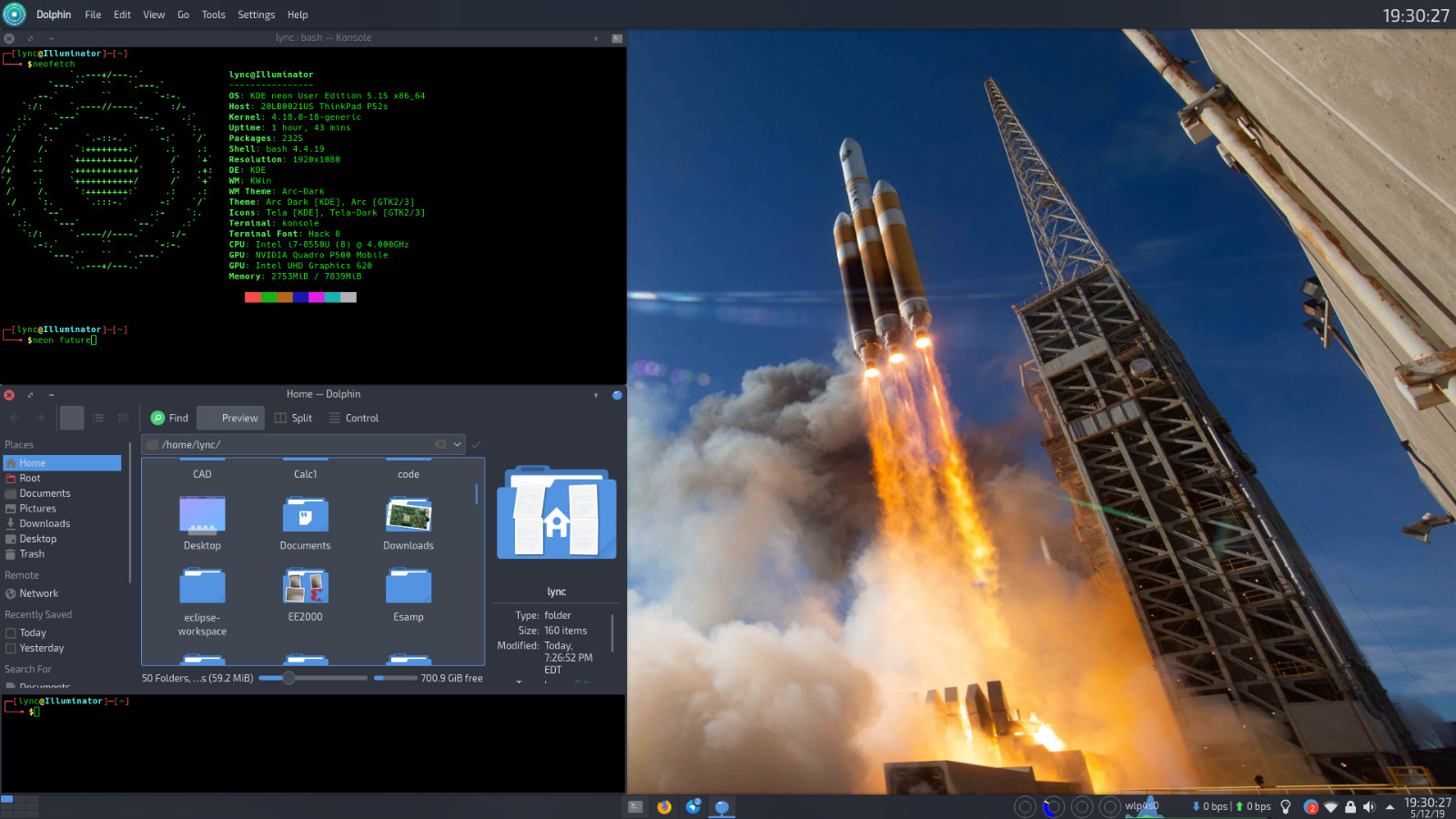Image resolution: width=1456 pixels, height=819 pixels.
Task: Launch Firefox from the taskbar
Action: coord(664,806)
